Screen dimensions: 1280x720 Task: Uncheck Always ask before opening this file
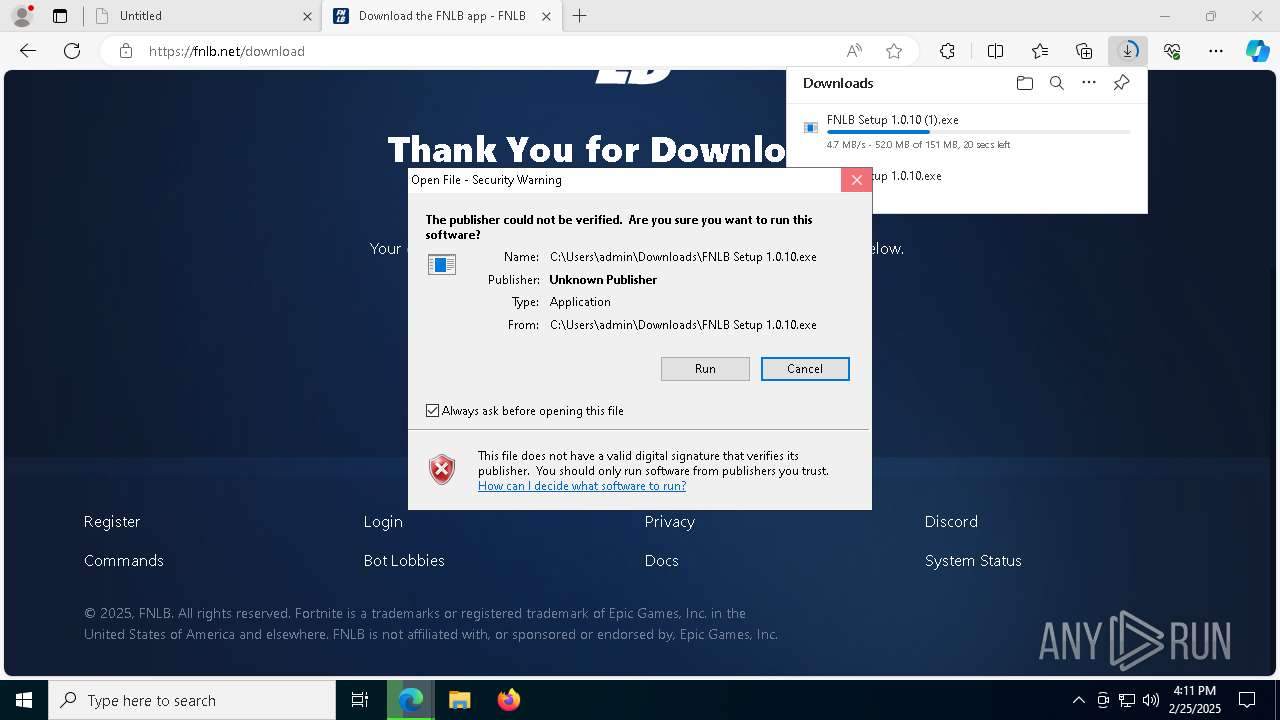tap(432, 411)
